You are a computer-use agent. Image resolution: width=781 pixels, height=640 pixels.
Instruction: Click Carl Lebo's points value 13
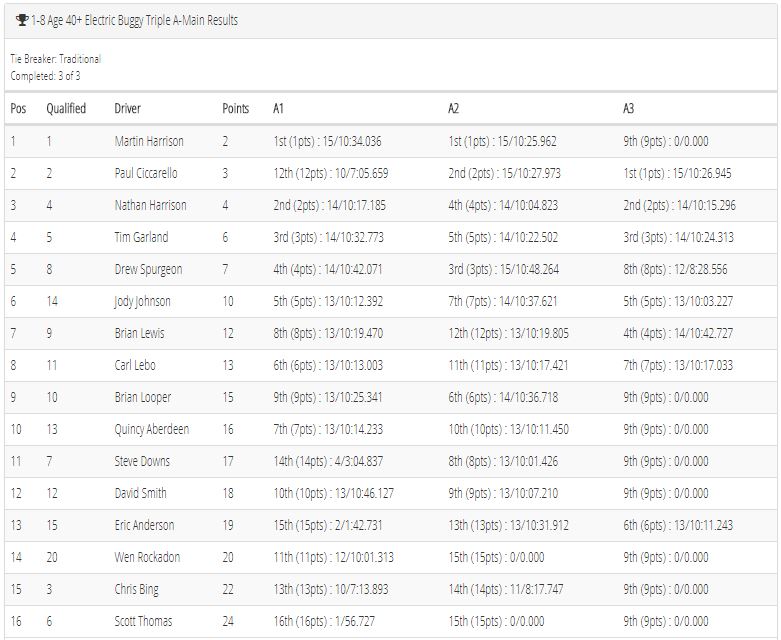tap(228, 365)
